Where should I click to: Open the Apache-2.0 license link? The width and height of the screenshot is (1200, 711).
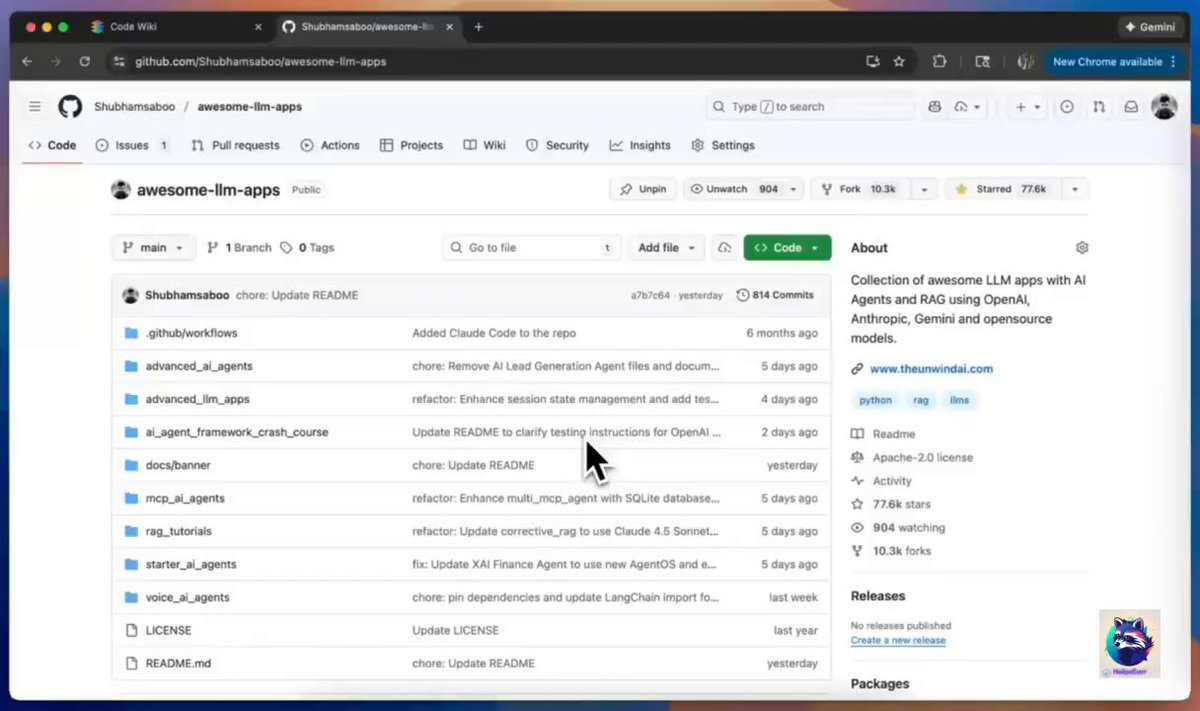point(922,457)
